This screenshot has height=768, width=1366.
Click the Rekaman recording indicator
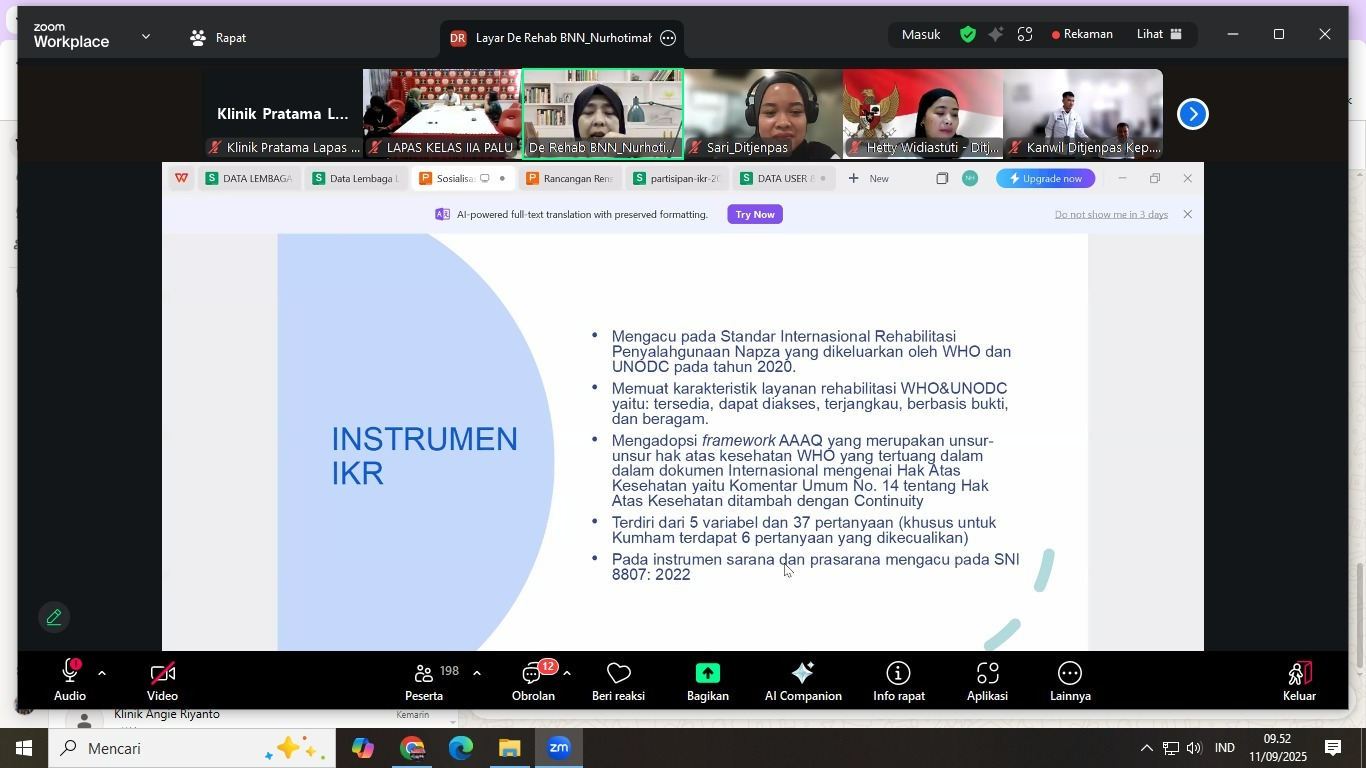(1082, 35)
